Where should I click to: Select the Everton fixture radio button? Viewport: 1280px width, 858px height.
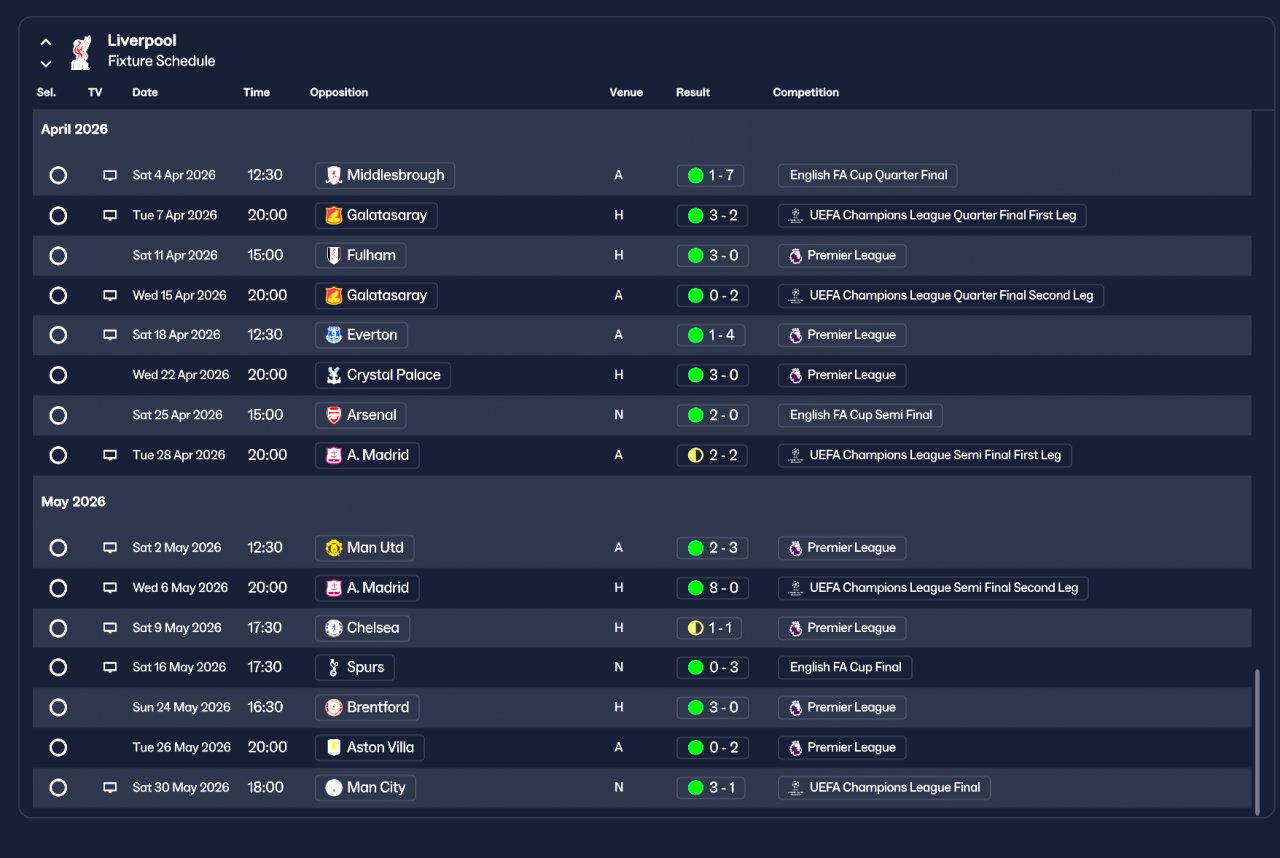[58, 335]
